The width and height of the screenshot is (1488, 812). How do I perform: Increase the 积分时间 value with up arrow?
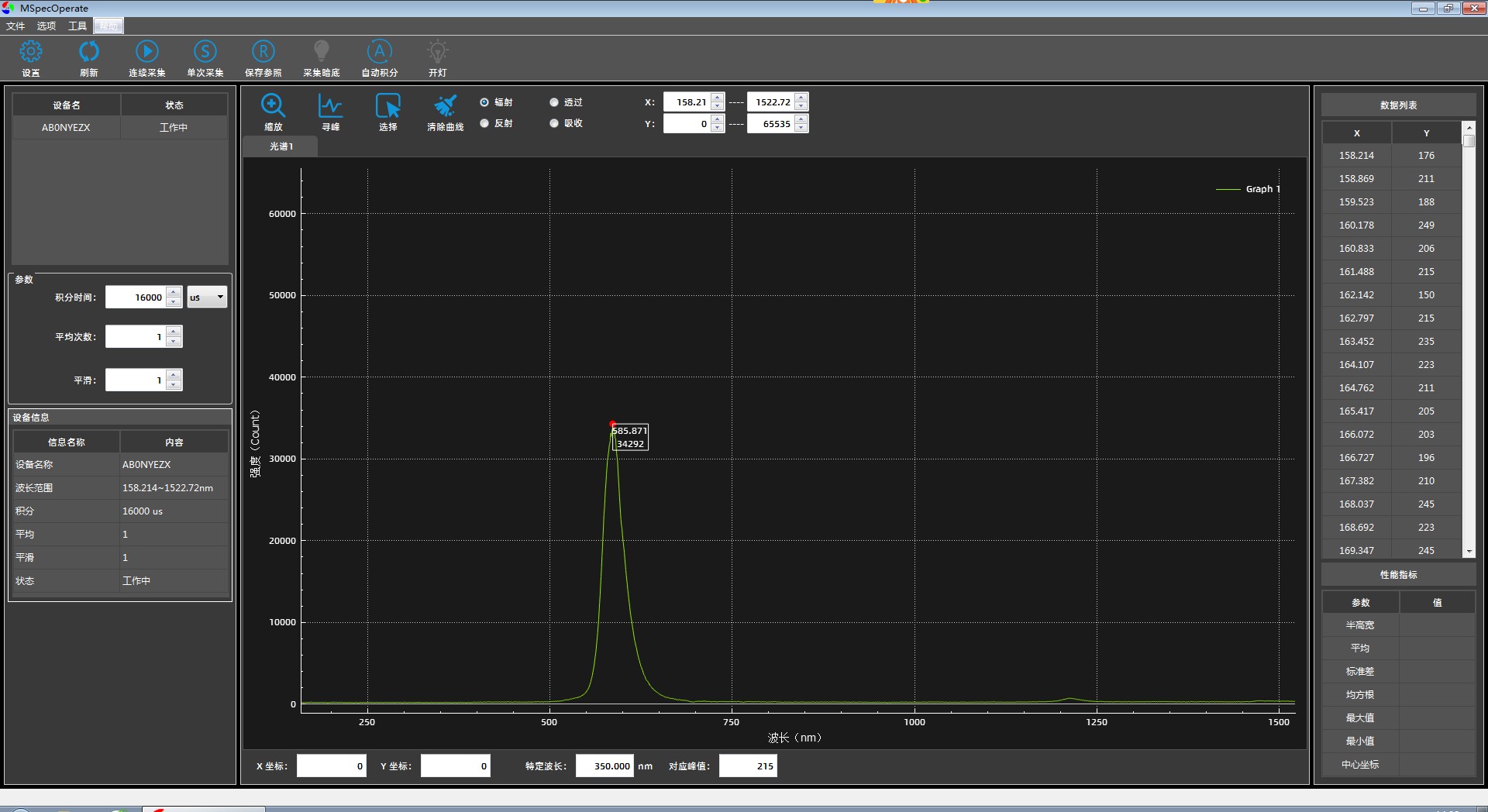174,292
